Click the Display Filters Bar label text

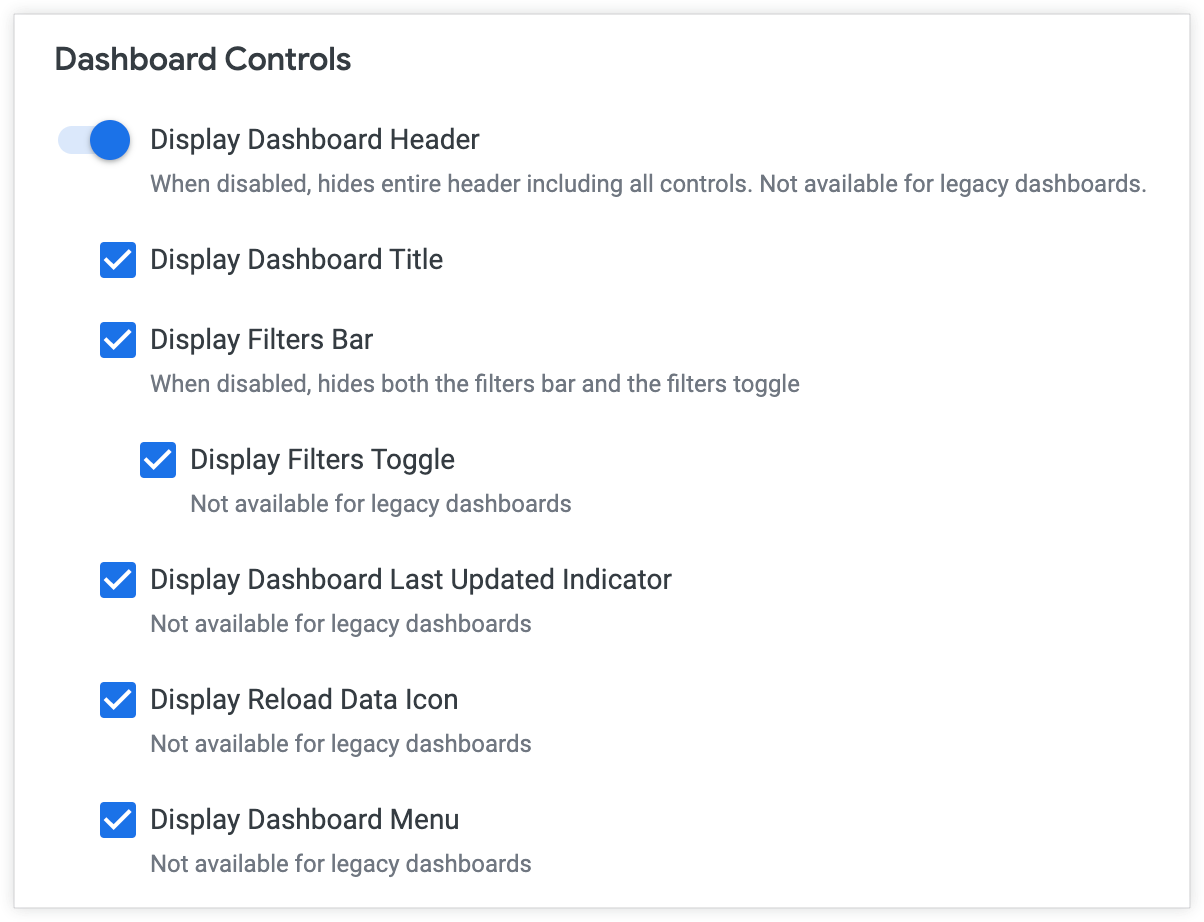(x=261, y=340)
